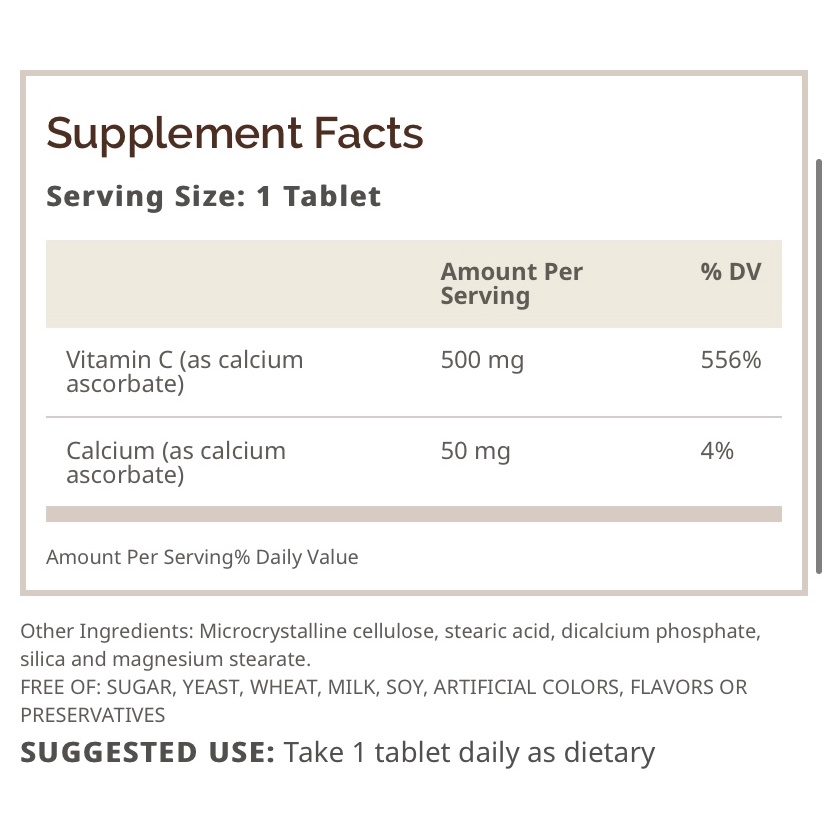
Task: Click the Other Ingredients label
Action: [106, 632]
